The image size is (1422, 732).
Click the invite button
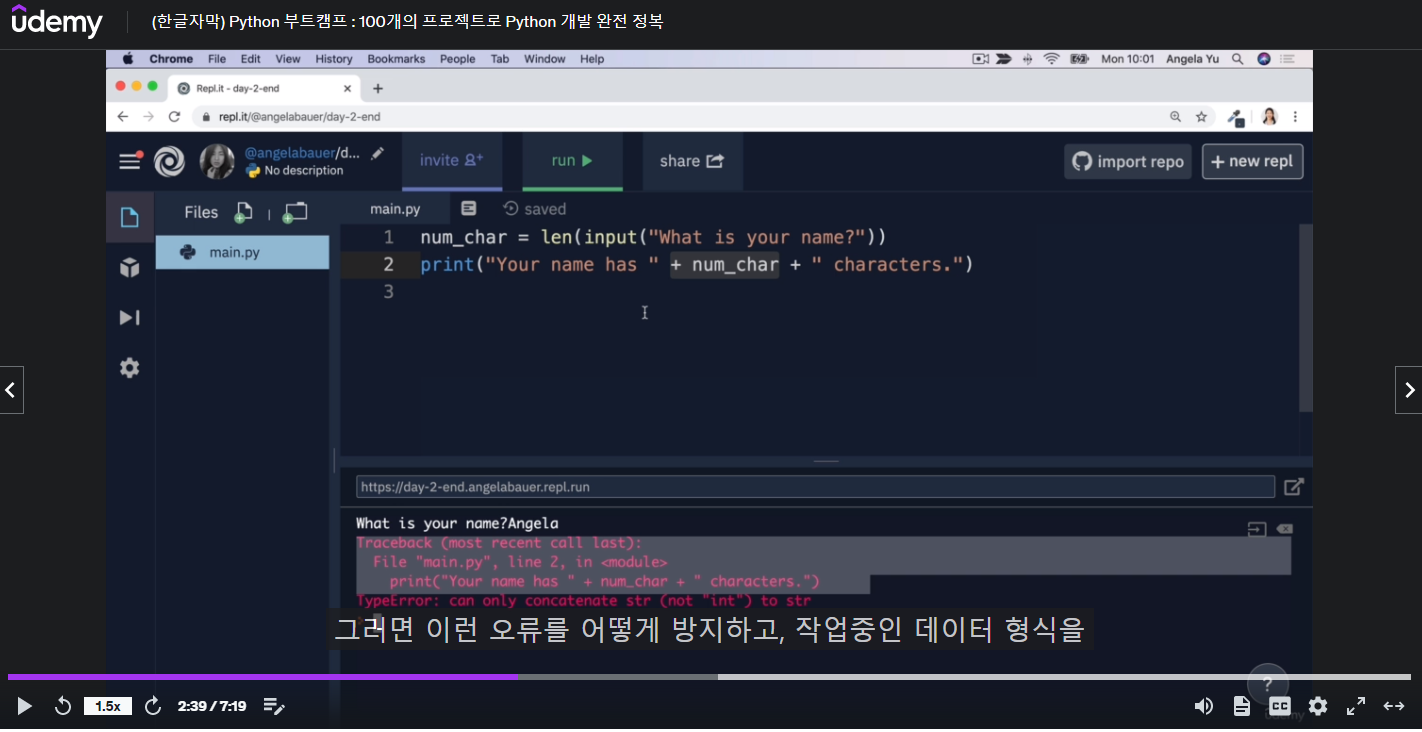pos(452,160)
